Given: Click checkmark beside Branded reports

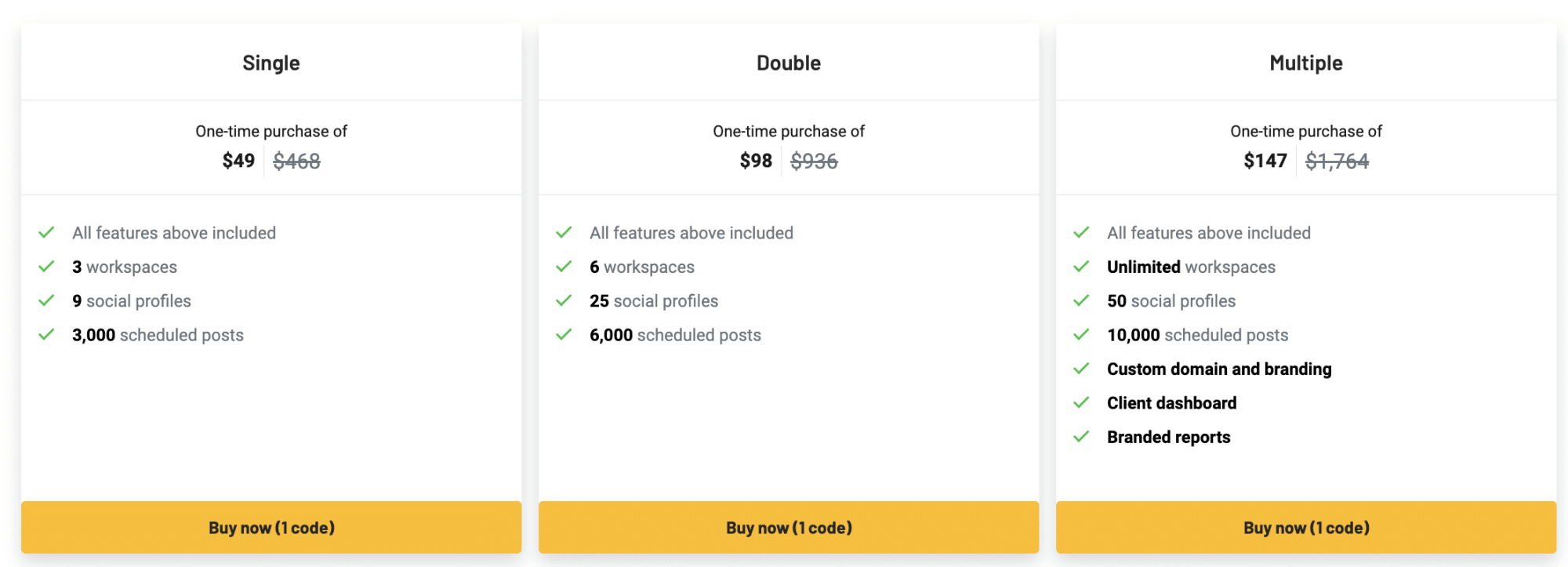Looking at the screenshot, I should click(x=1081, y=437).
